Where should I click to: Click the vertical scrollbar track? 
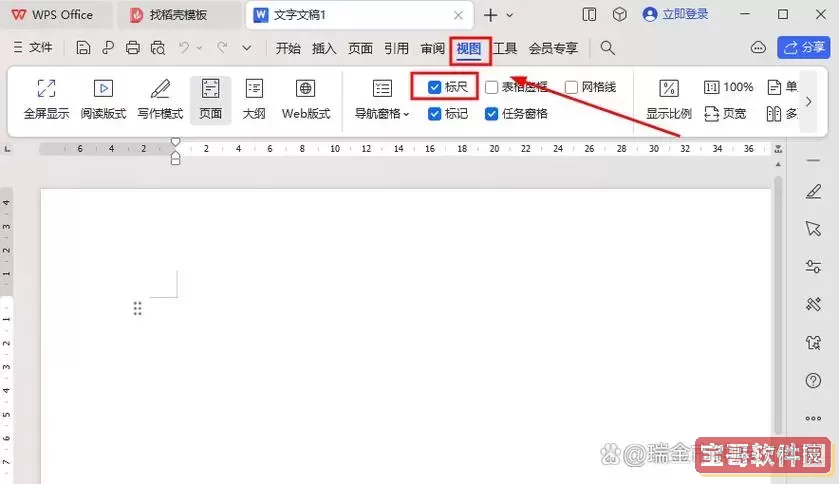pos(778,306)
